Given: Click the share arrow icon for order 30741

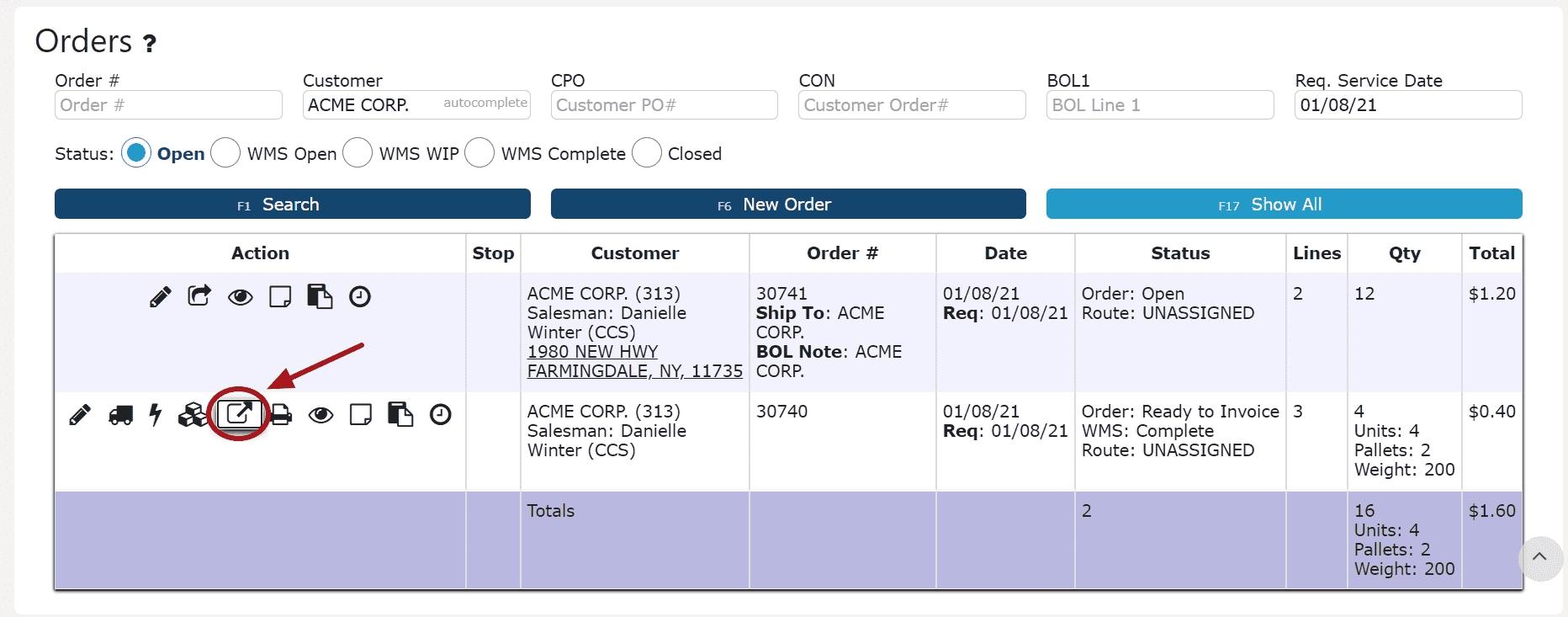Looking at the screenshot, I should click(199, 295).
